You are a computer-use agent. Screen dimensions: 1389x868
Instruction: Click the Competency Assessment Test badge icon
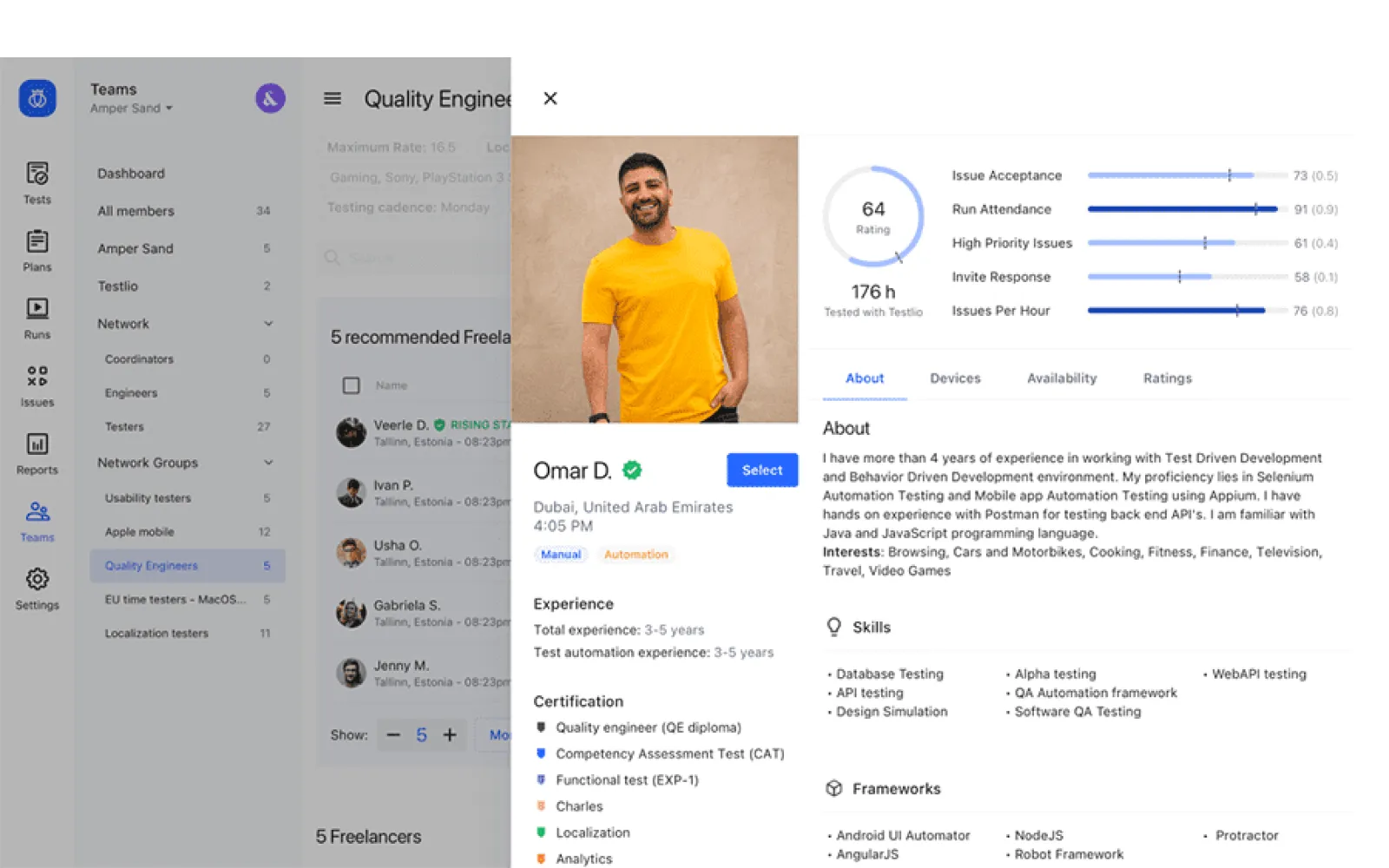pos(541,753)
